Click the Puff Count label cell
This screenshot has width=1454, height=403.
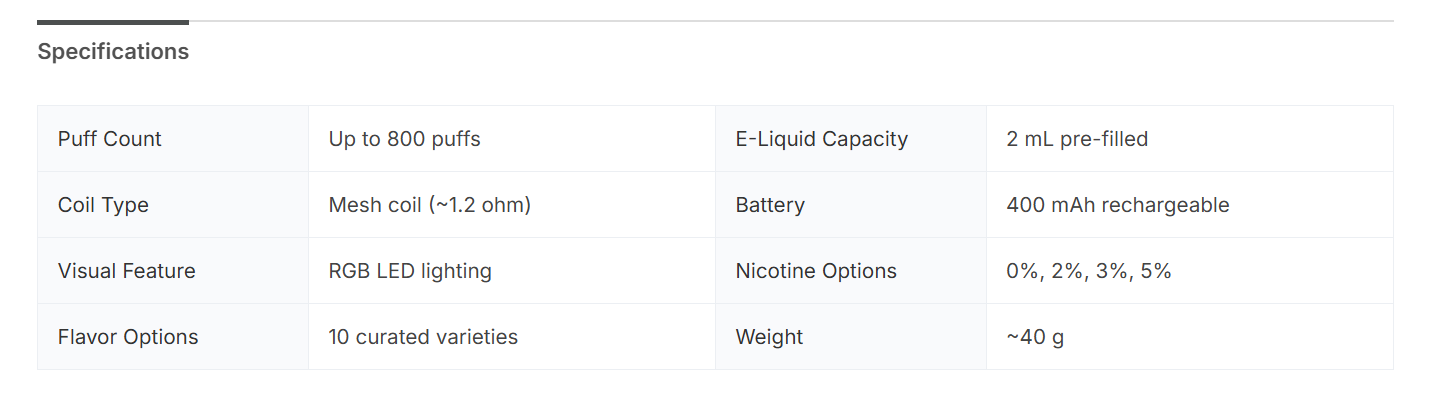tap(110, 139)
